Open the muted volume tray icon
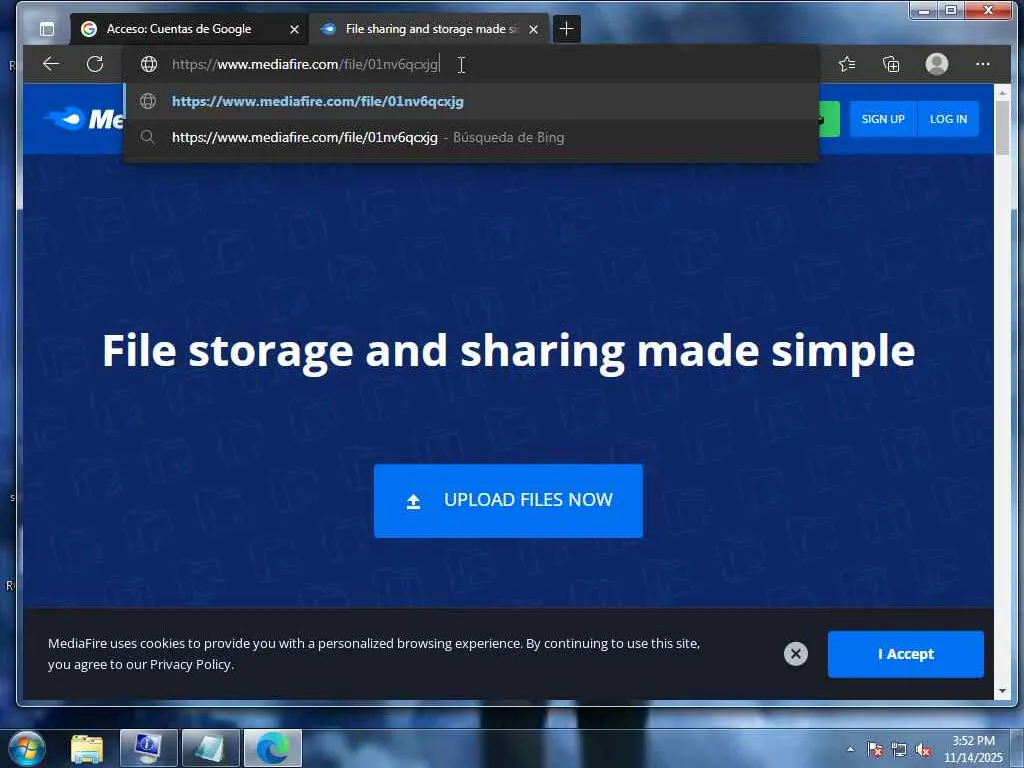 (923, 750)
